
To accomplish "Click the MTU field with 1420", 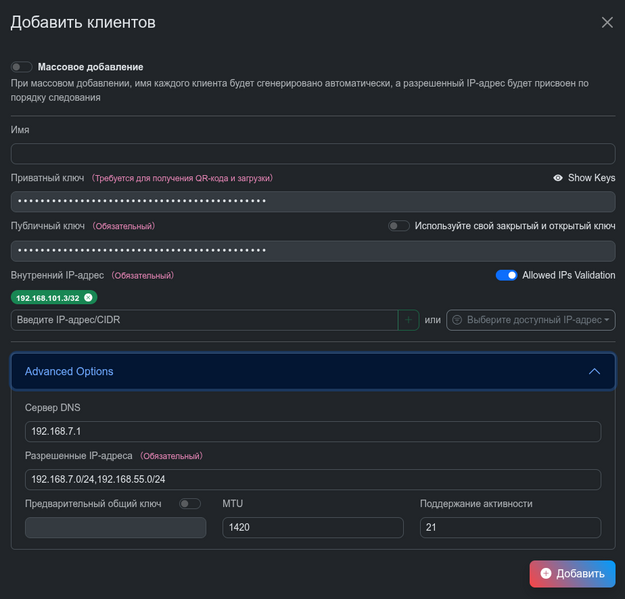I will click(x=312, y=527).
